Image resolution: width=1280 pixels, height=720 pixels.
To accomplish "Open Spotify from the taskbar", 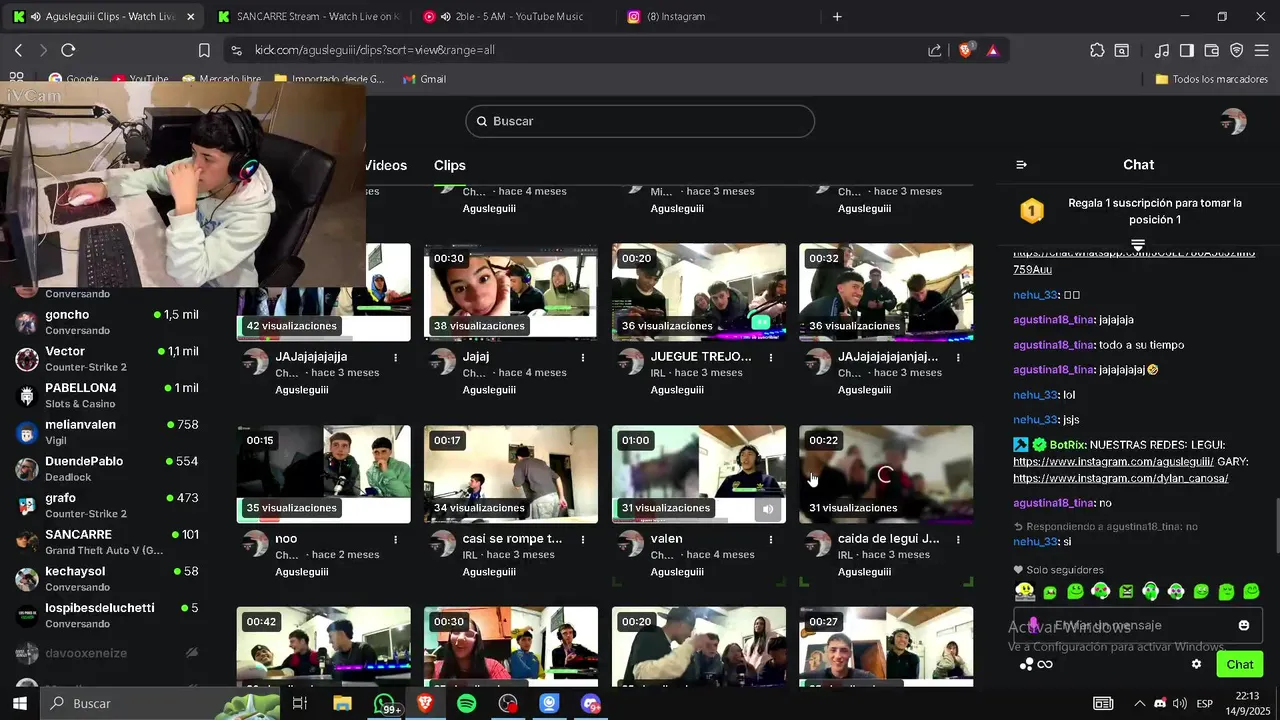I will (x=466, y=704).
